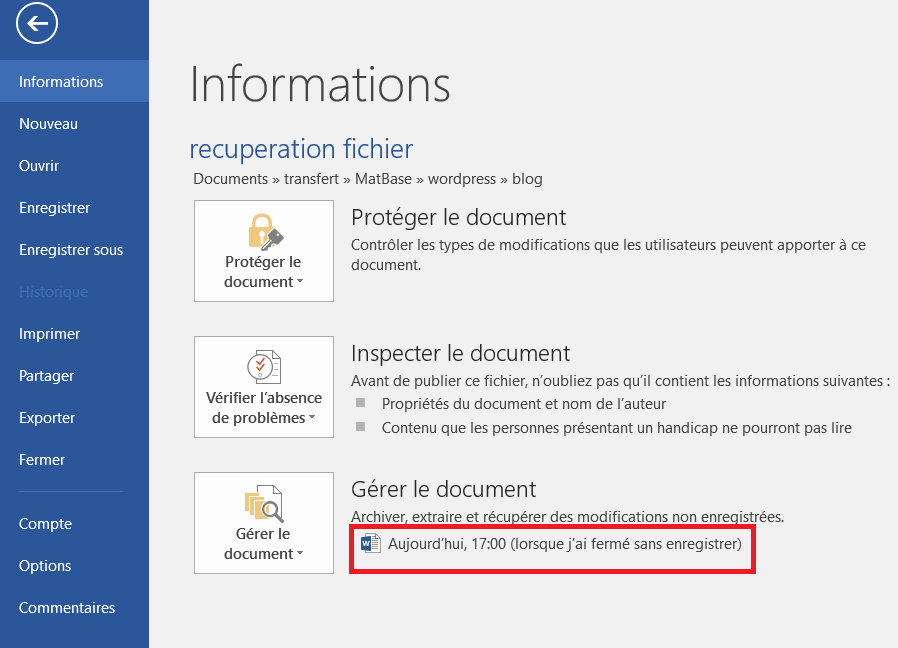This screenshot has height=648, width=898.
Task: Open the unsaved version from Aujourd'hui 17:00
Action: (552, 544)
